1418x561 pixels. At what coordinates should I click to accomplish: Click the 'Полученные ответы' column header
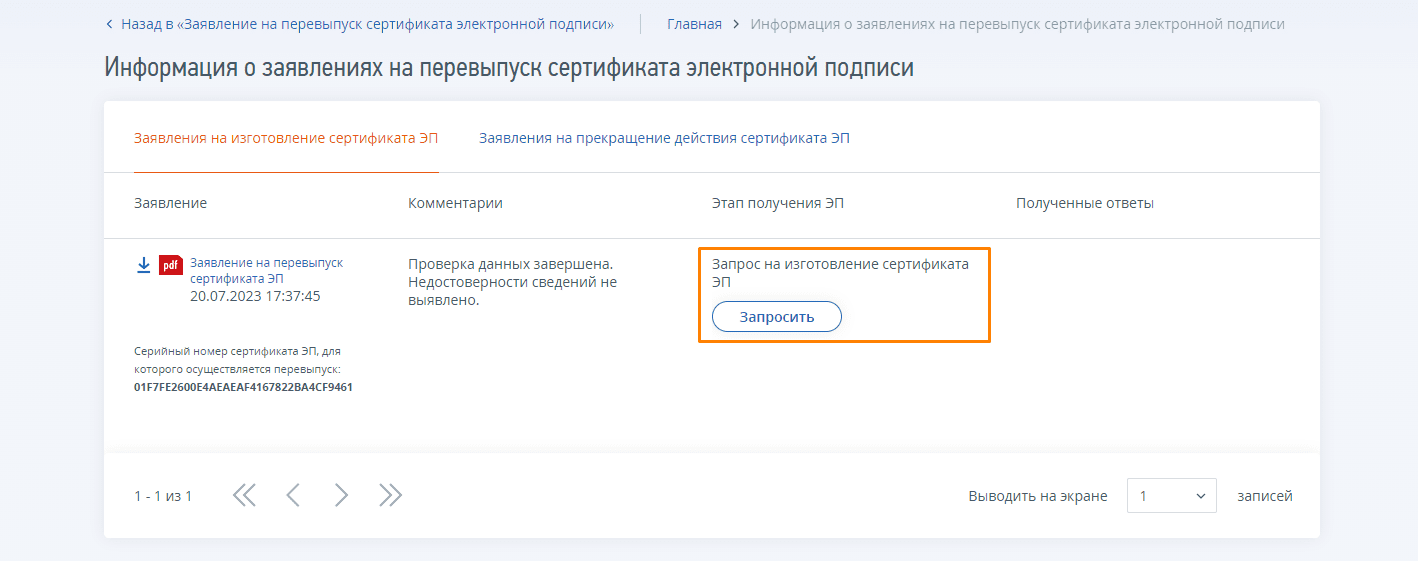coord(1084,203)
